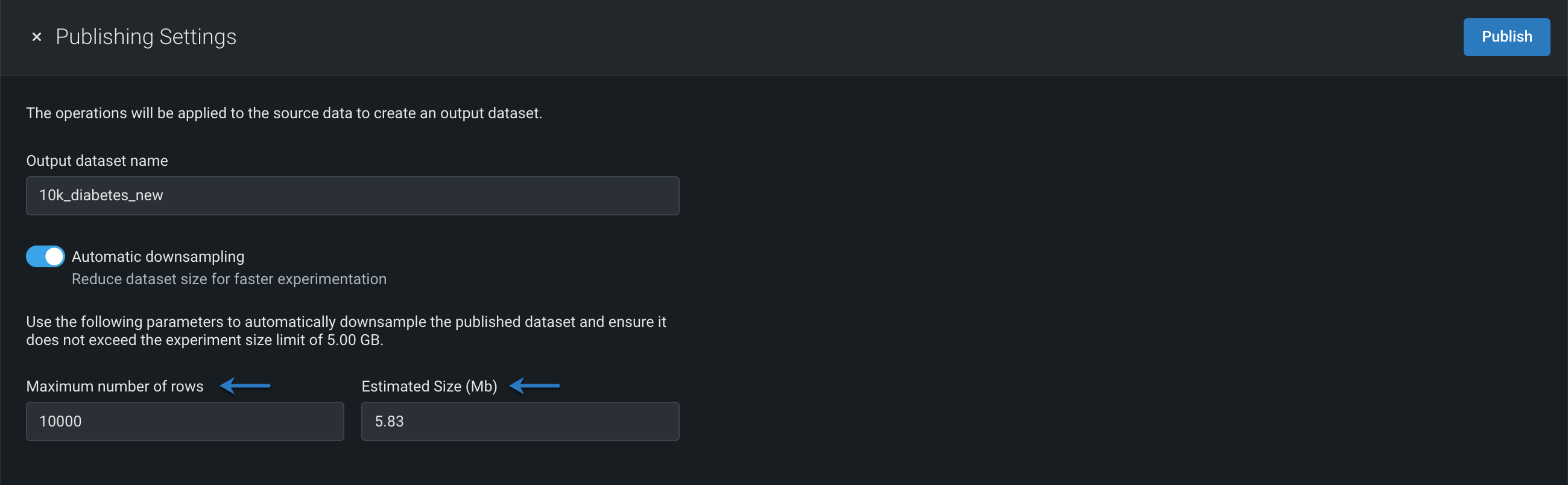Close the Publishing Settings panel
Screen dimensions: 1568x485
37,37
